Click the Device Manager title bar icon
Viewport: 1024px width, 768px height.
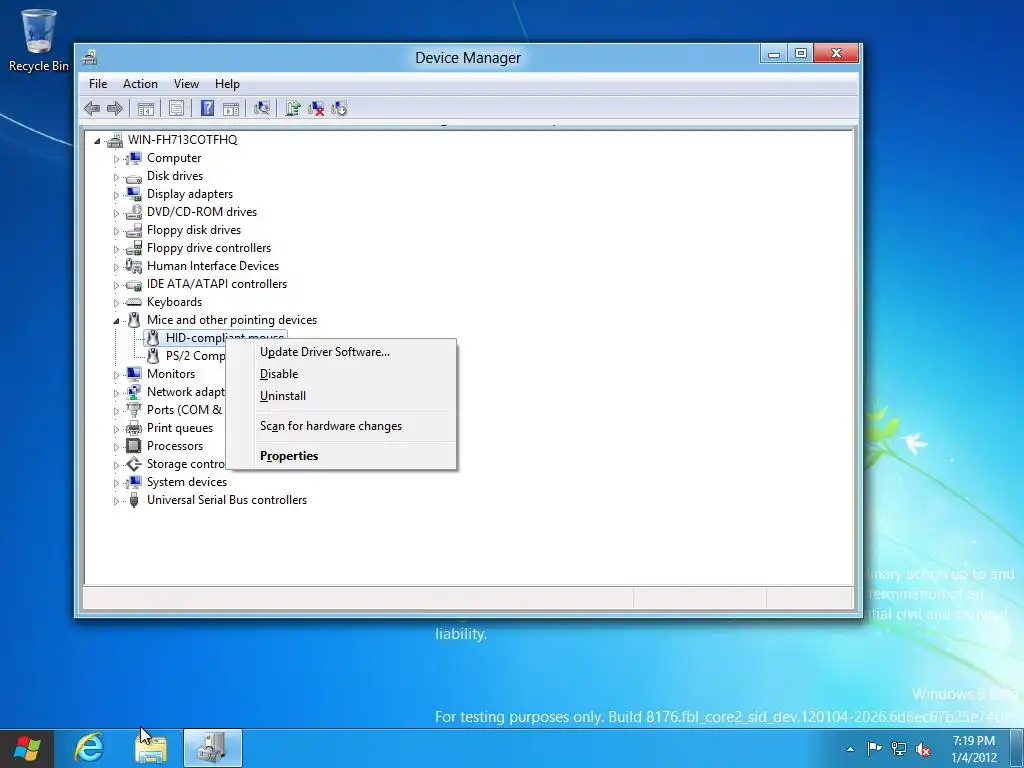click(90, 57)
